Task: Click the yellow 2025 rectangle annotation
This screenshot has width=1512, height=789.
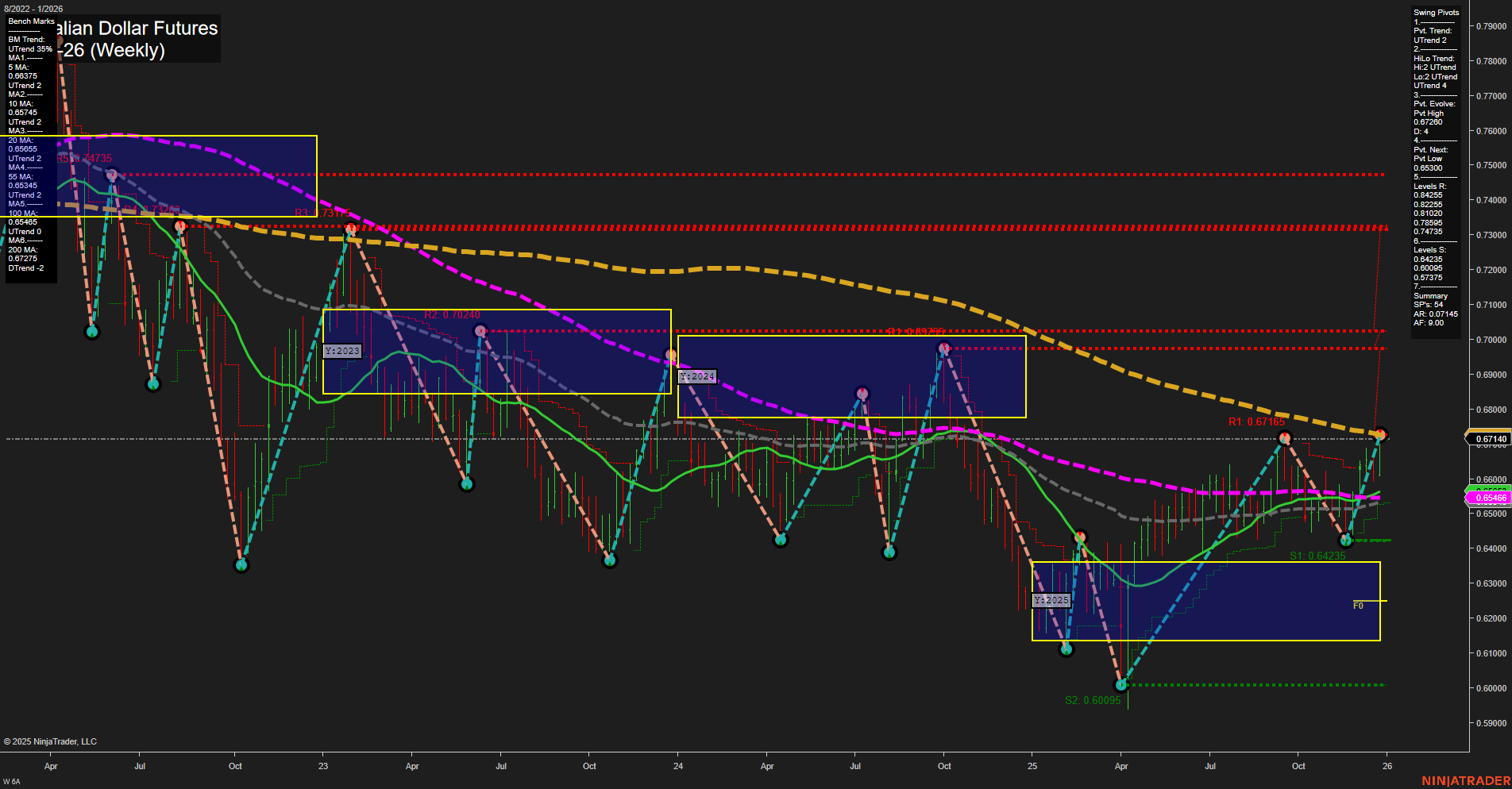Action: [1206, 602]
